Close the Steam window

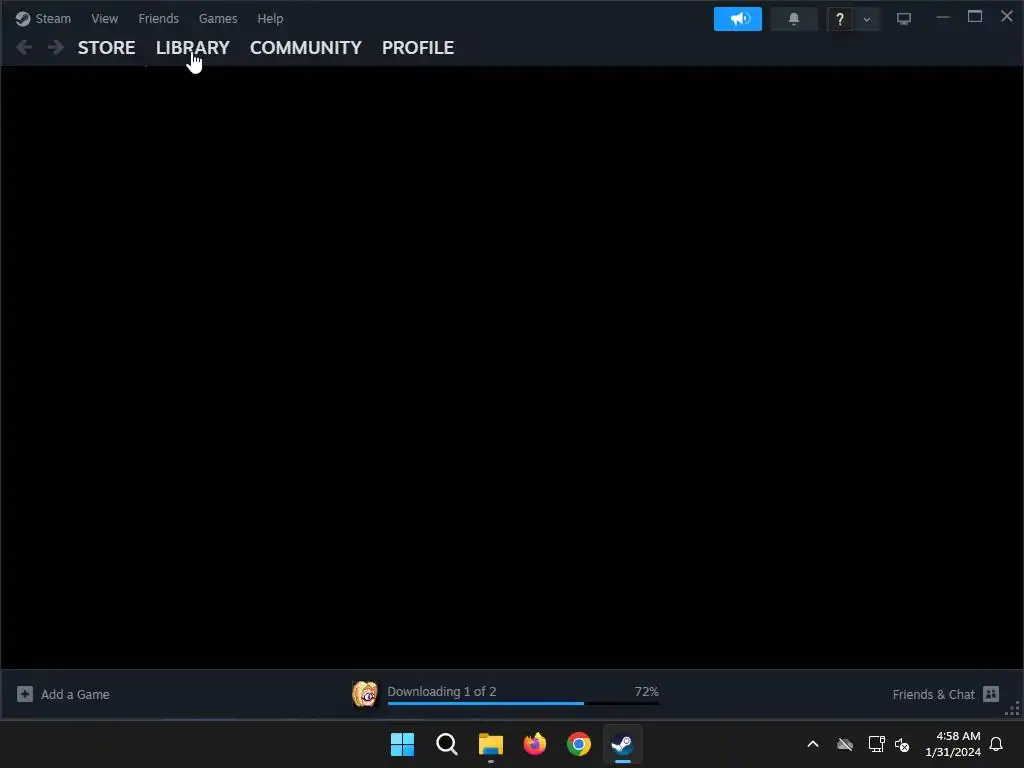(1006, 16)
